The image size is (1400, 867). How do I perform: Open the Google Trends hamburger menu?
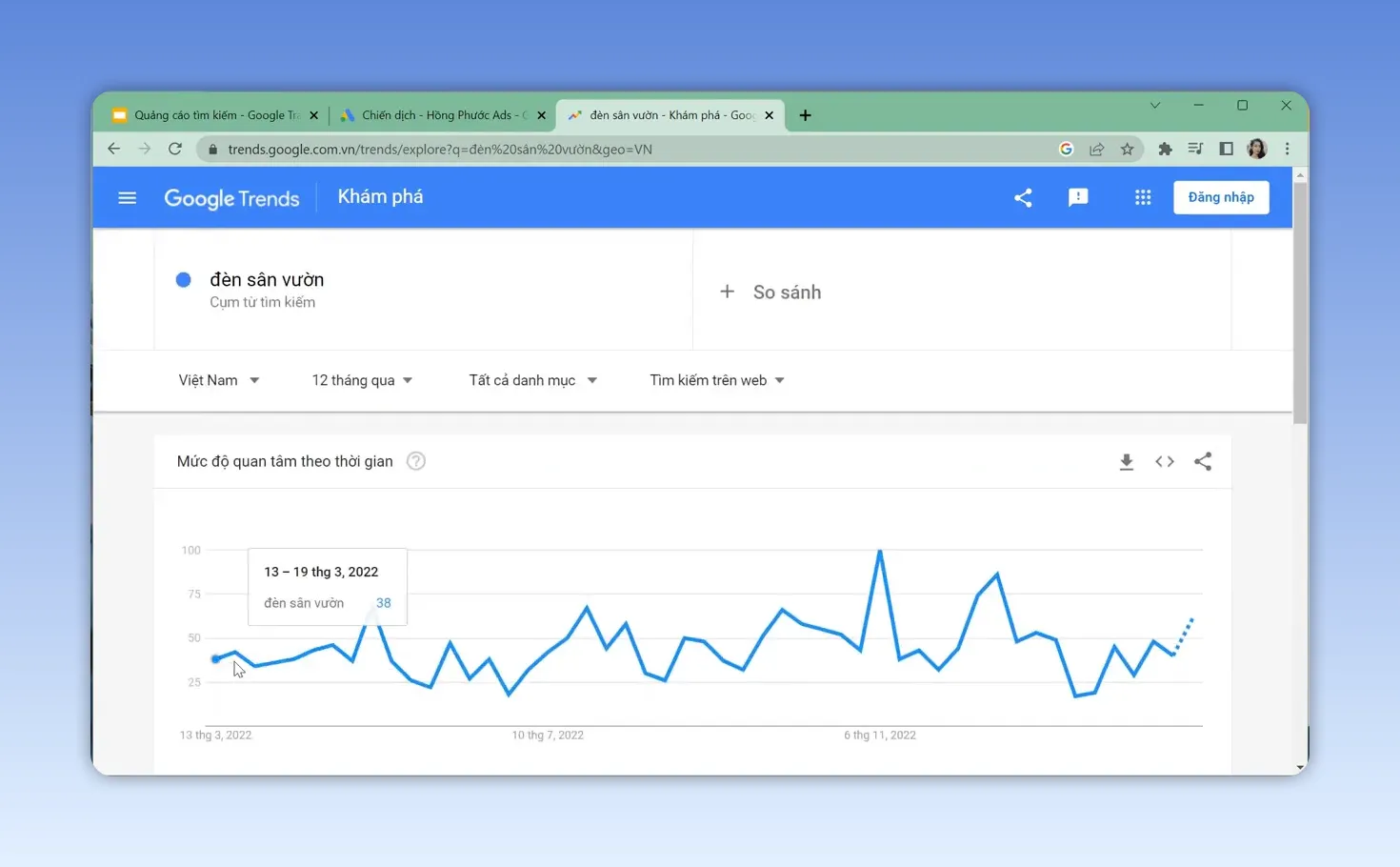127,197
